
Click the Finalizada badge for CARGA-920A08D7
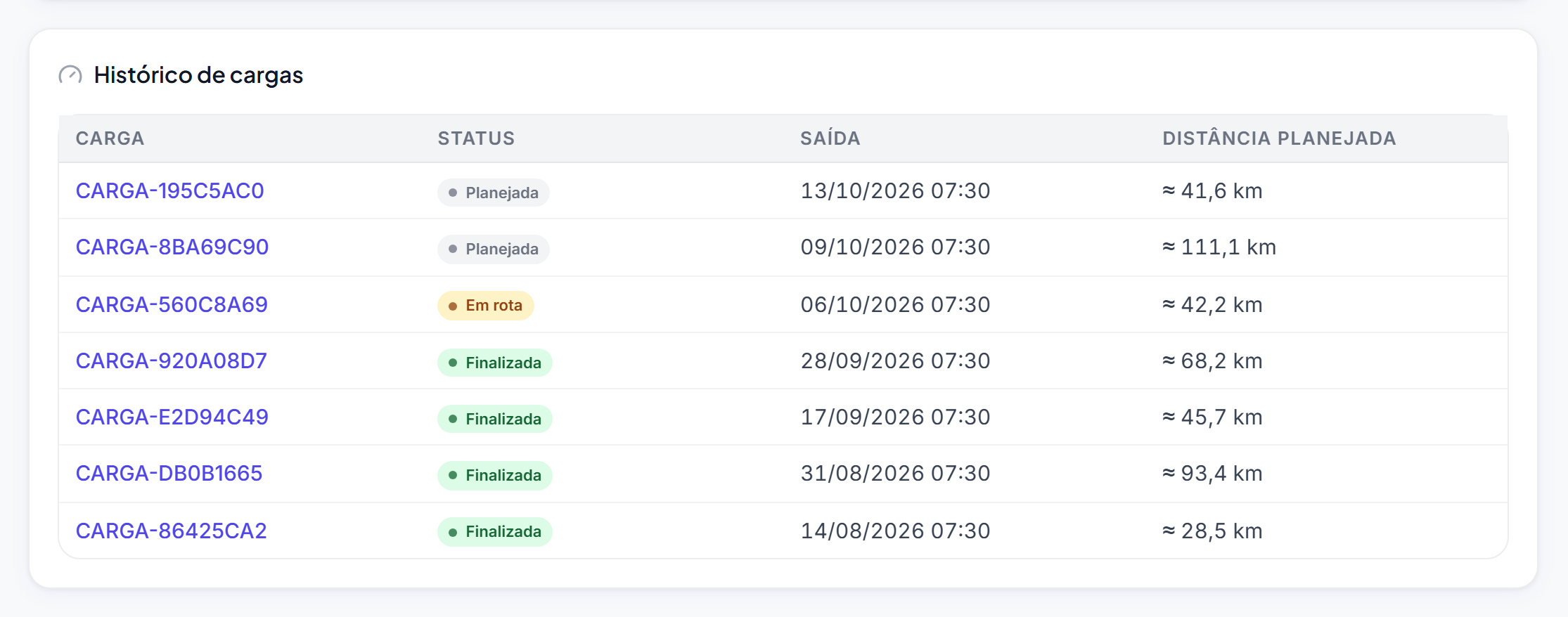point(495,363)
